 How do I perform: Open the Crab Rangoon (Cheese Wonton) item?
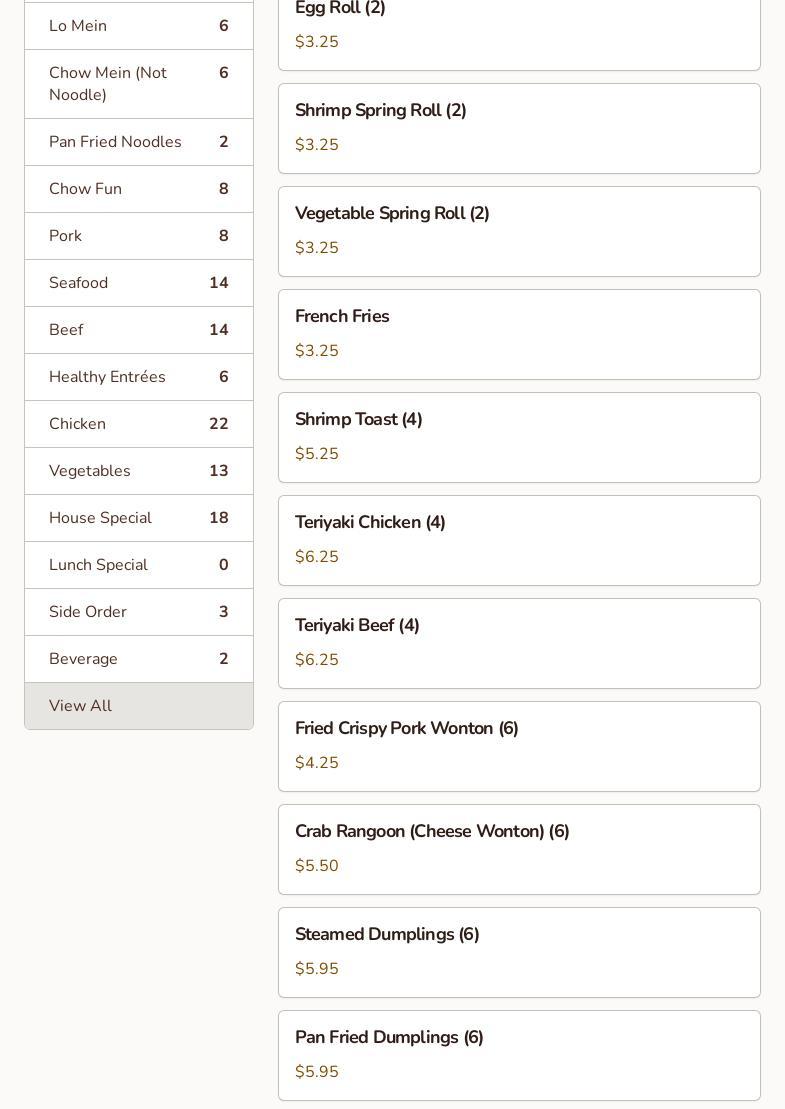pyautogui.click(x=519, y=849)
